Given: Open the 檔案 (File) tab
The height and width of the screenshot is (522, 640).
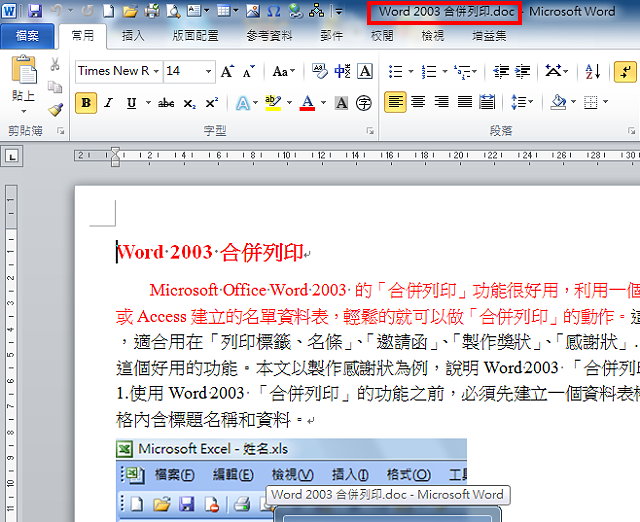Looking at the screenshot, I should click(27, 36).
